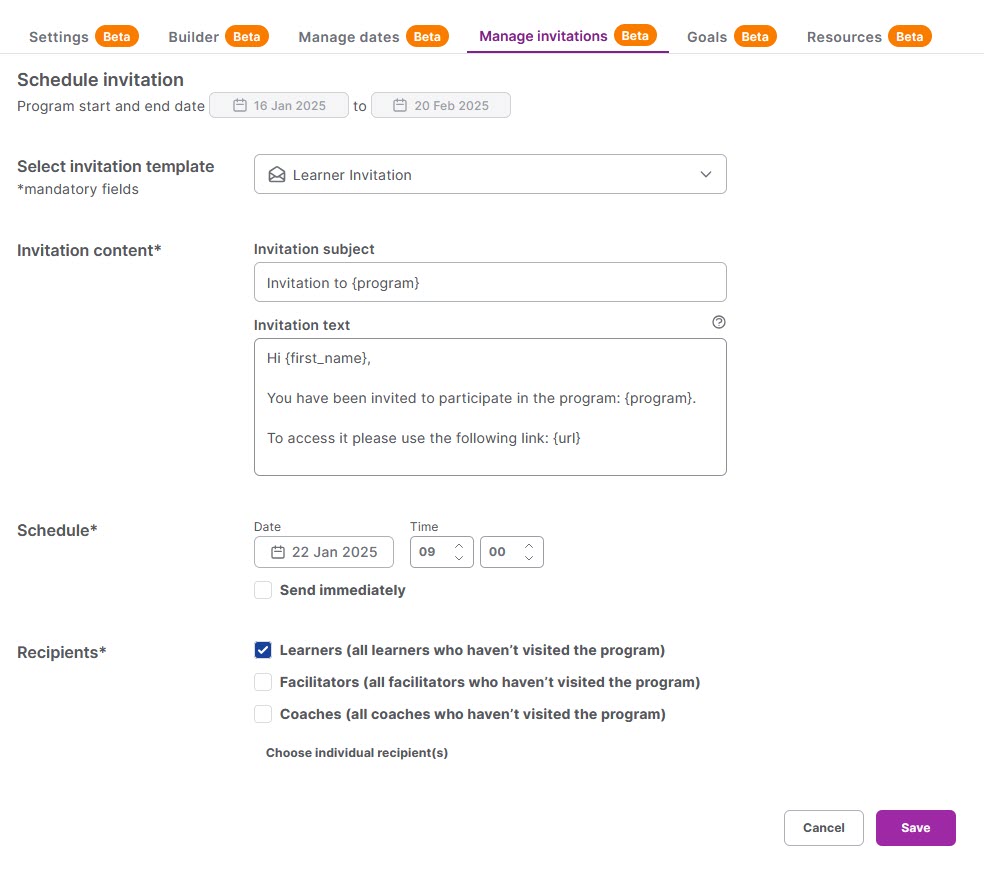Click calendar icon in program end date
The image size is (984, 869).
[400, 105]
